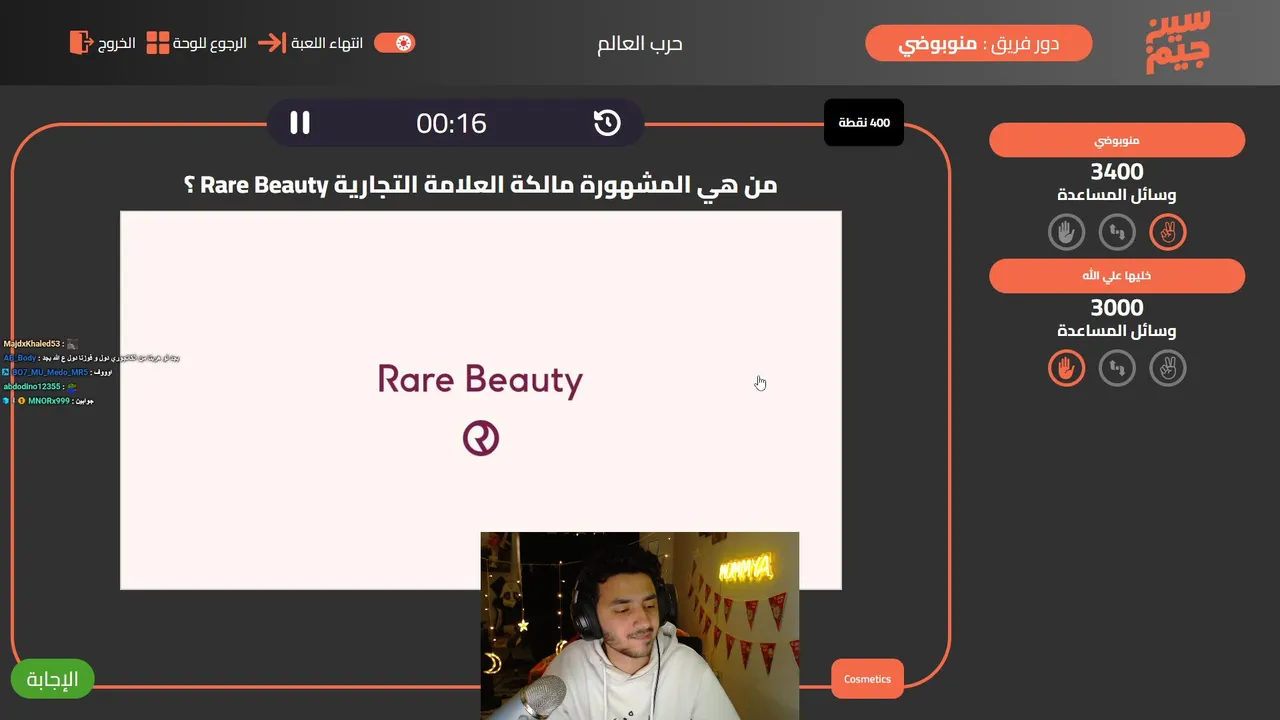Select خليها علي الله team name bar
This screenshot has height=720, width=1280.
(x=1117, y=276)
